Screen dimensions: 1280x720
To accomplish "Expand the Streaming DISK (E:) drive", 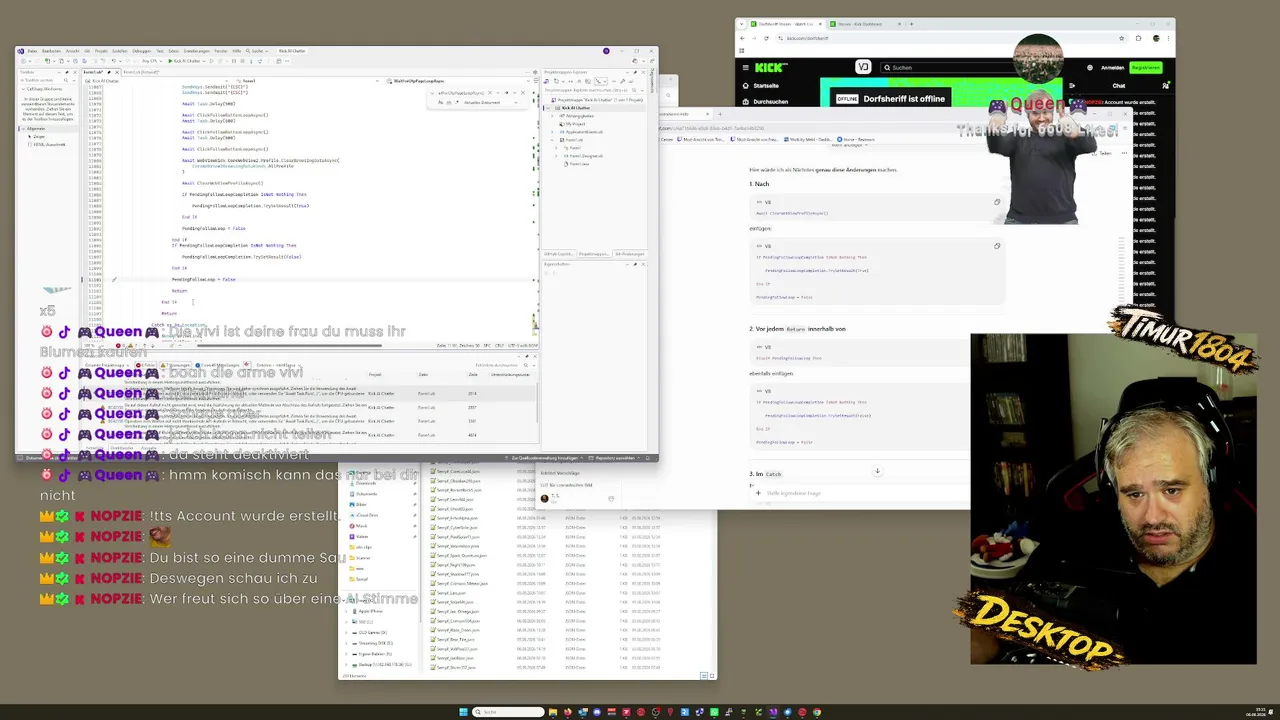I will point(348,643).
